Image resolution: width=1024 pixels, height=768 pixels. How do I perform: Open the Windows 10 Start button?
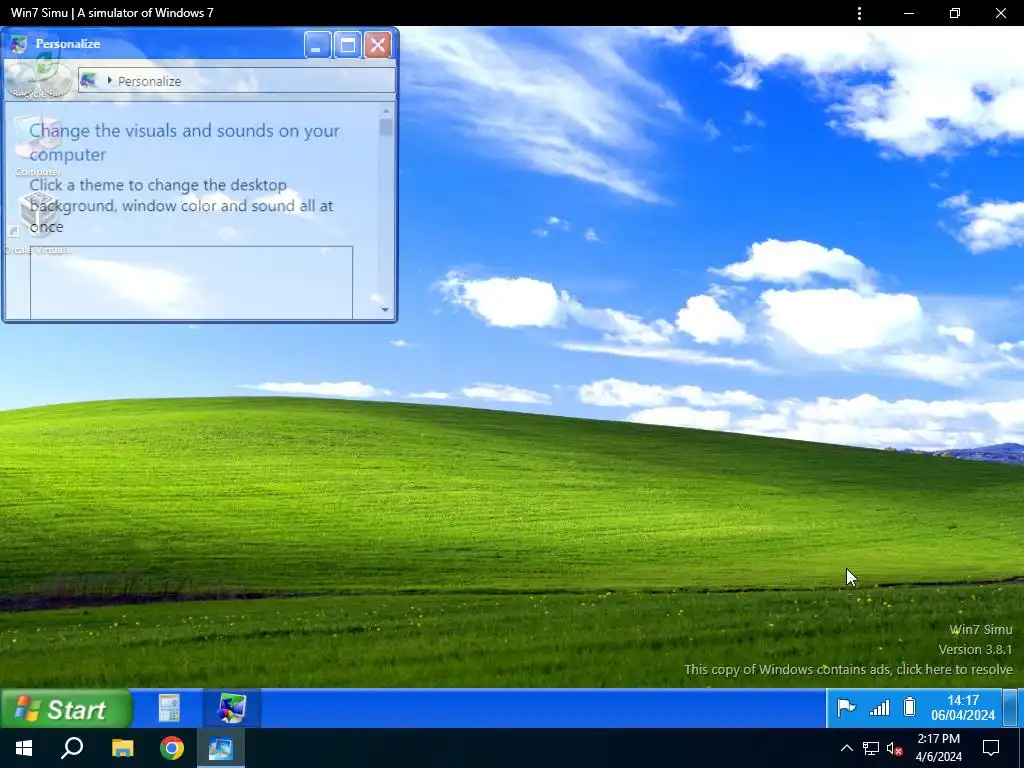[x=24, y=748]
